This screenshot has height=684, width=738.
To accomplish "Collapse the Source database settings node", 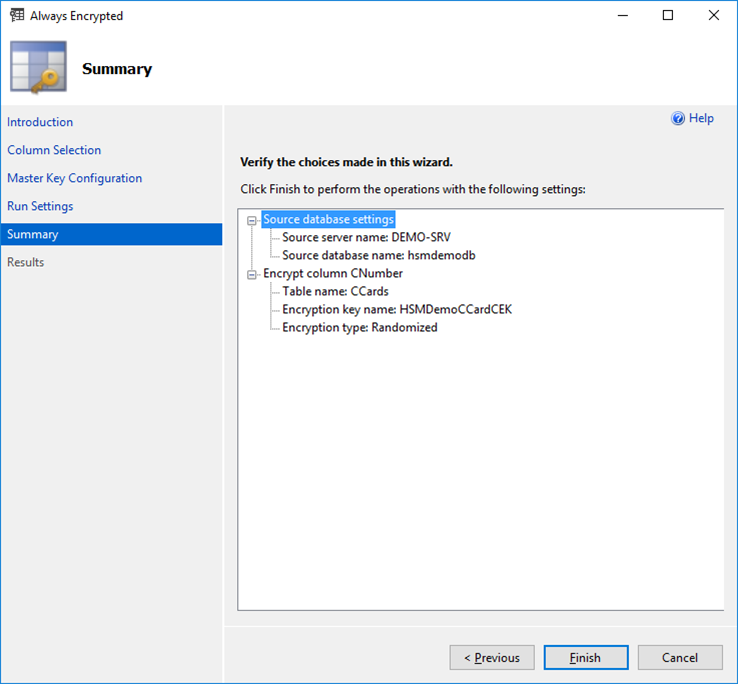I will tap(252, 220).
